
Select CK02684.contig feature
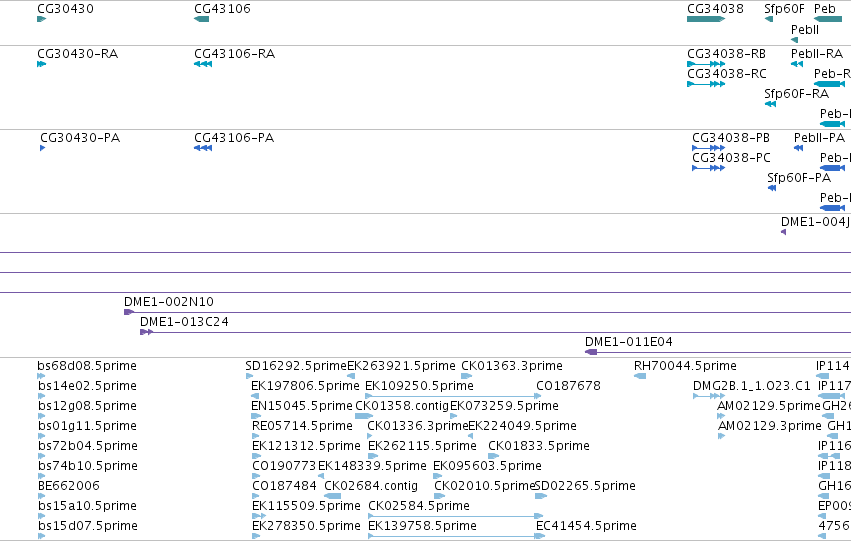tap(371, 486)
